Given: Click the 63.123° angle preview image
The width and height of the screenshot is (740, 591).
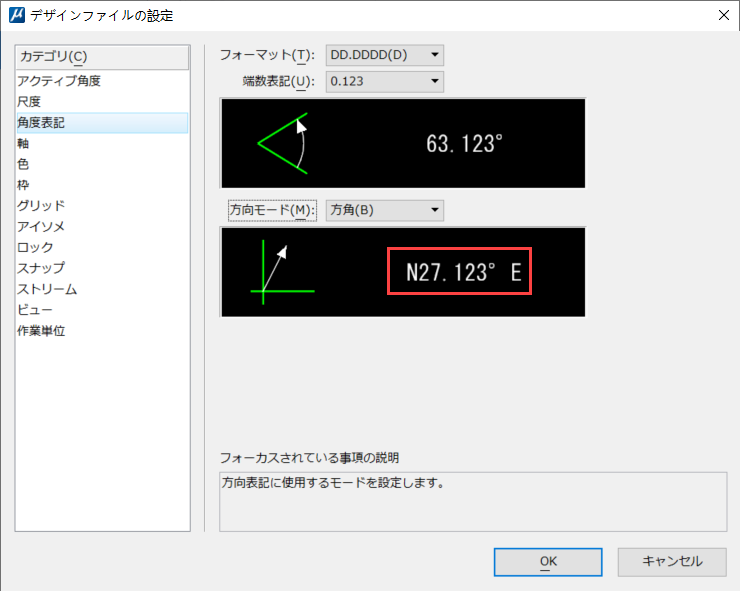Looking at the screenshot, I should pos(403,143).
